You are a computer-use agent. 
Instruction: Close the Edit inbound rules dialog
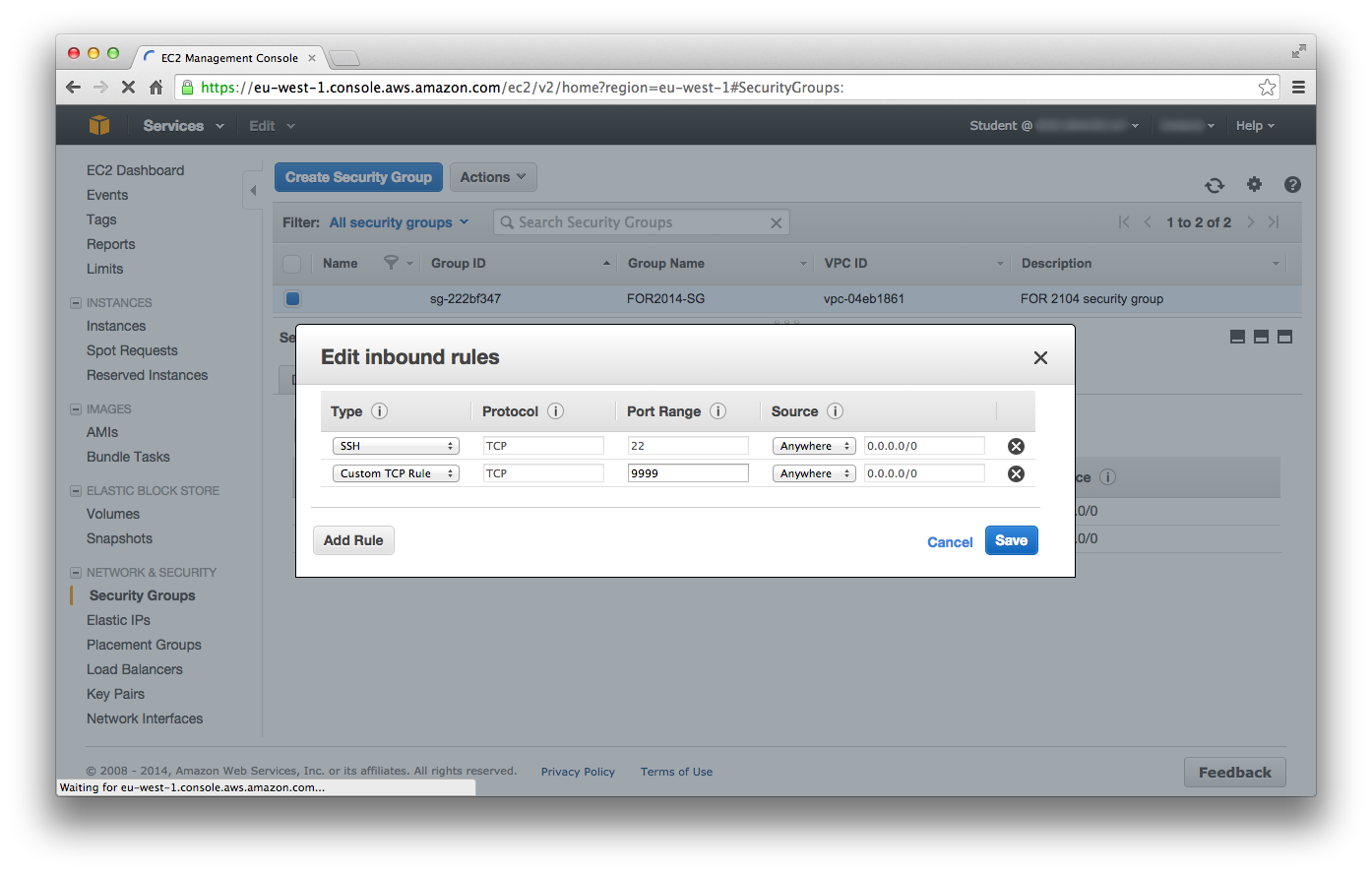pyautogui.click(x=1040, y=358)
